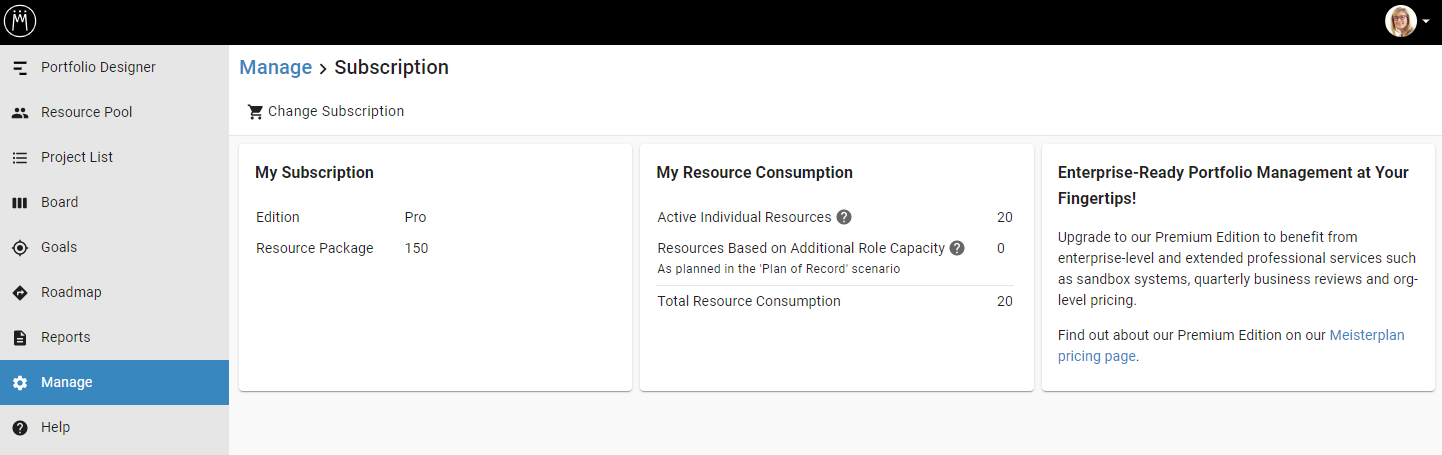Open Roadmap from the sidebar menu

(x=114, y=293)
